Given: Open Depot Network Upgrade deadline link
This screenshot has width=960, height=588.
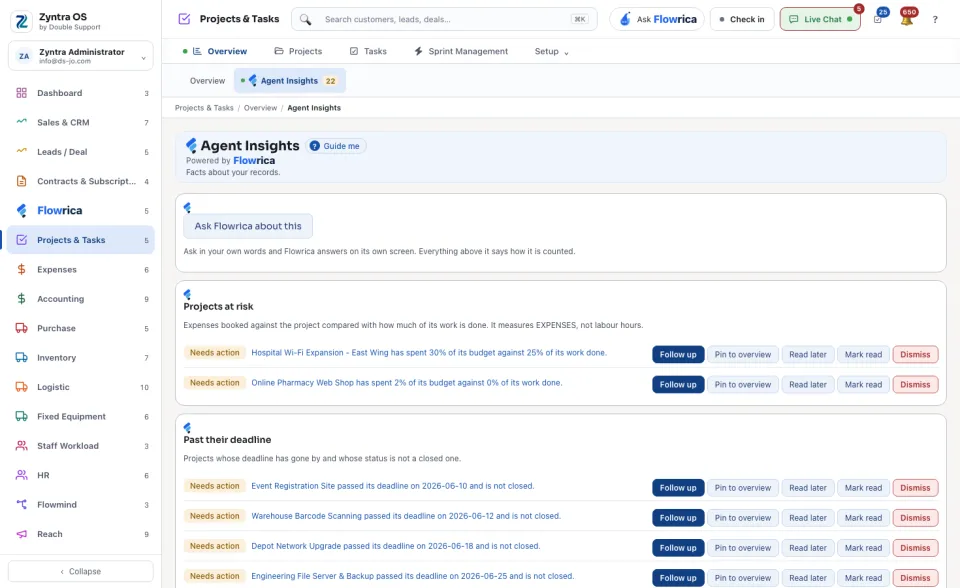Looking at the screenshot, I should tap(396, 546).
